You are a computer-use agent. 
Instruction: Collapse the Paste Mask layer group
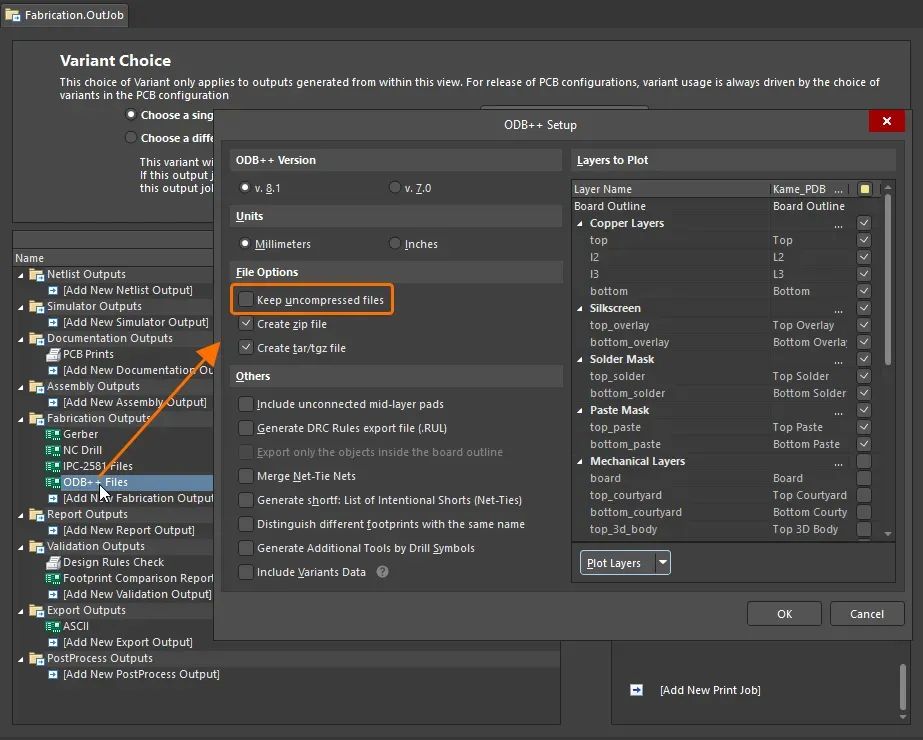(x=580, y=410)
